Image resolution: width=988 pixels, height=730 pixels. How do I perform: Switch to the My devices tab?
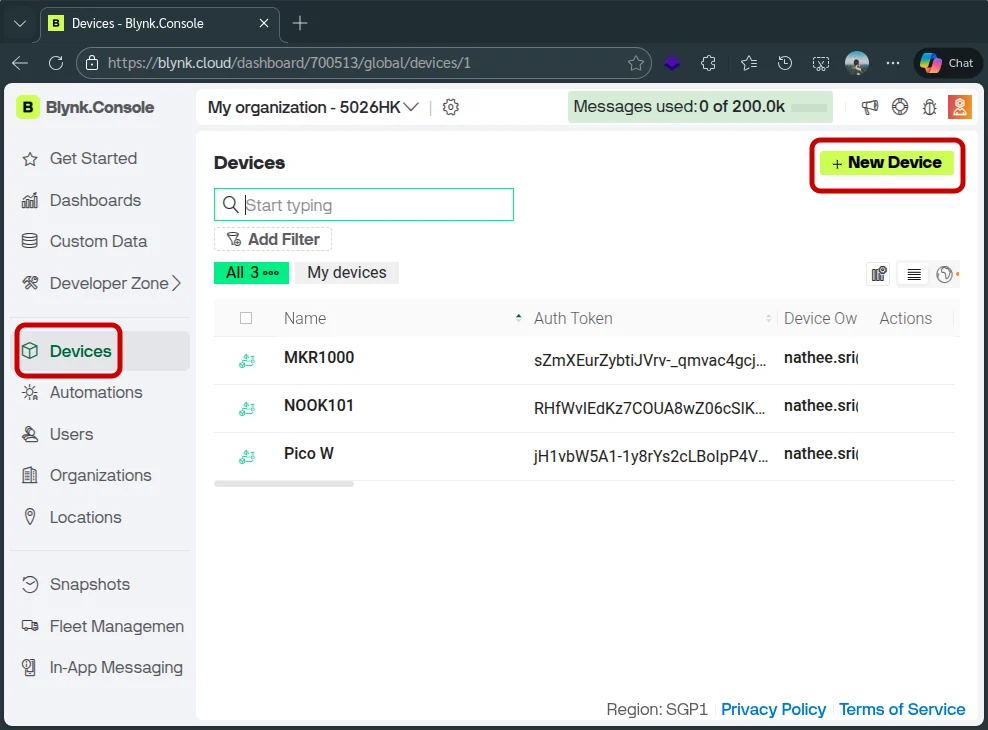(346, 272)
